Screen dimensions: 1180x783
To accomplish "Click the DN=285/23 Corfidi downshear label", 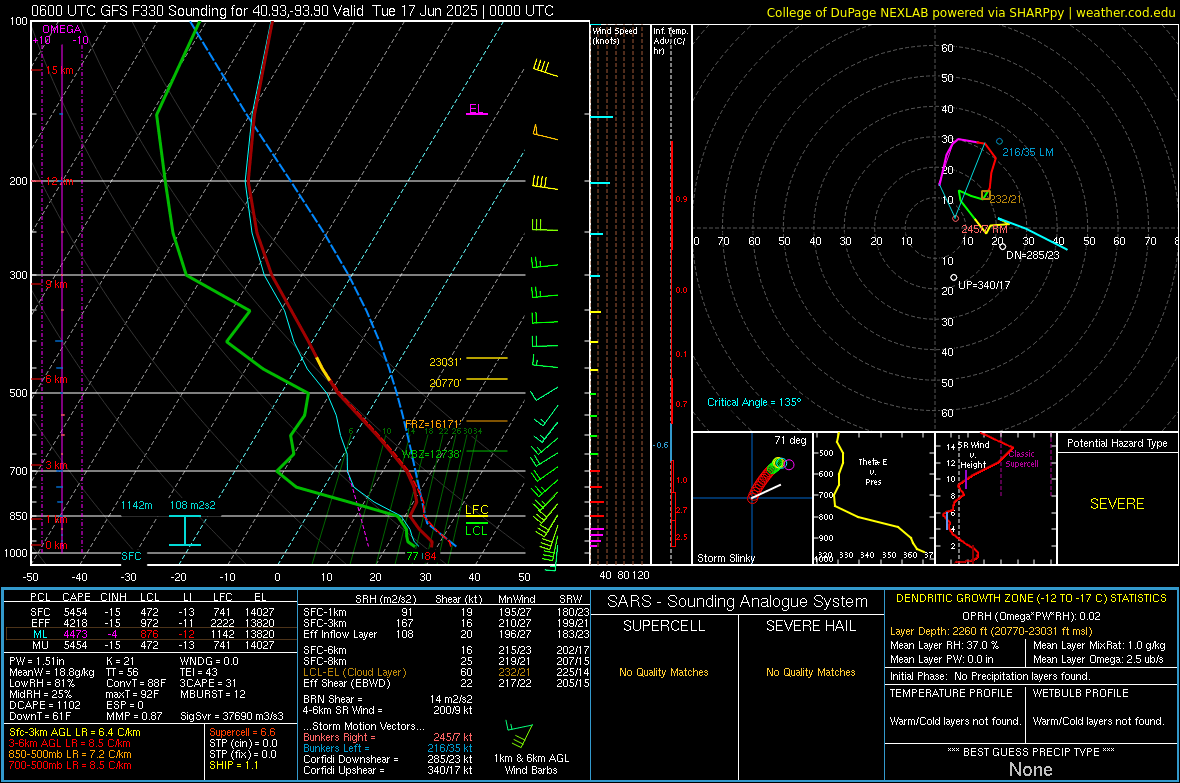I will 1032,255.
